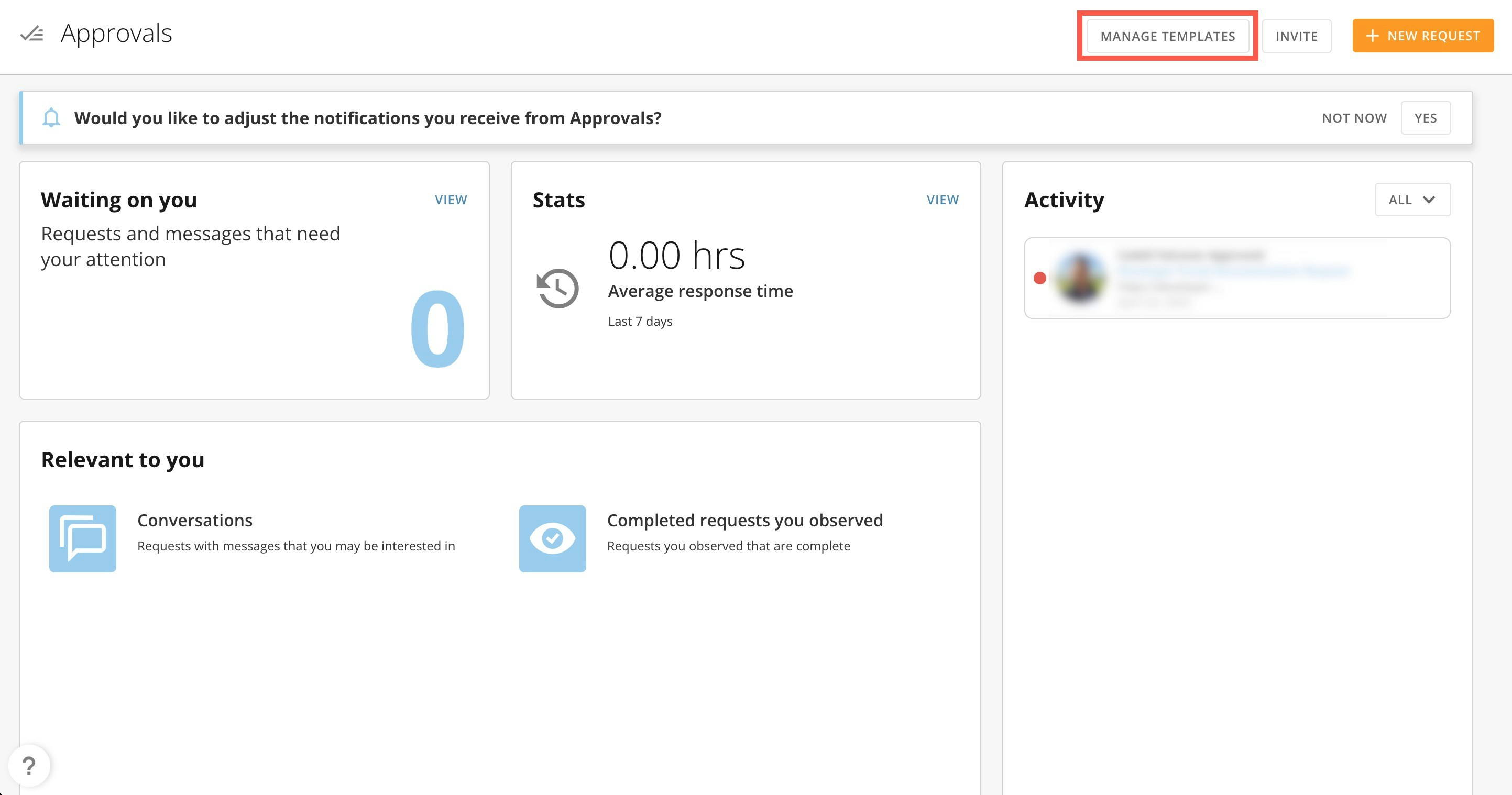Dismiss notifications prompt with Not Now
The width and height of the screenshot is (1512, 795).
[1354, 118]
